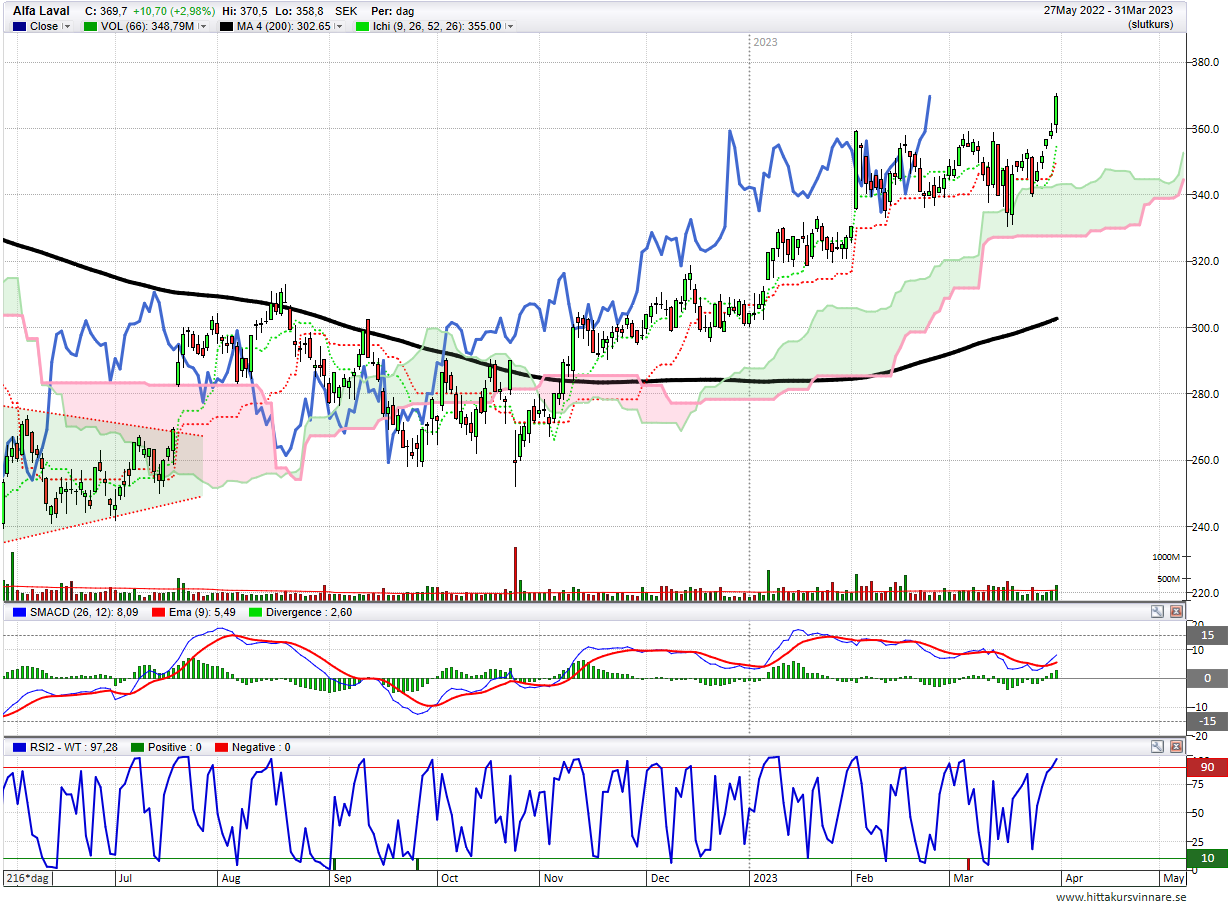Click the bright green Ichi color swatch
This screenshot has height=902, width=1231.
[361, 27]
